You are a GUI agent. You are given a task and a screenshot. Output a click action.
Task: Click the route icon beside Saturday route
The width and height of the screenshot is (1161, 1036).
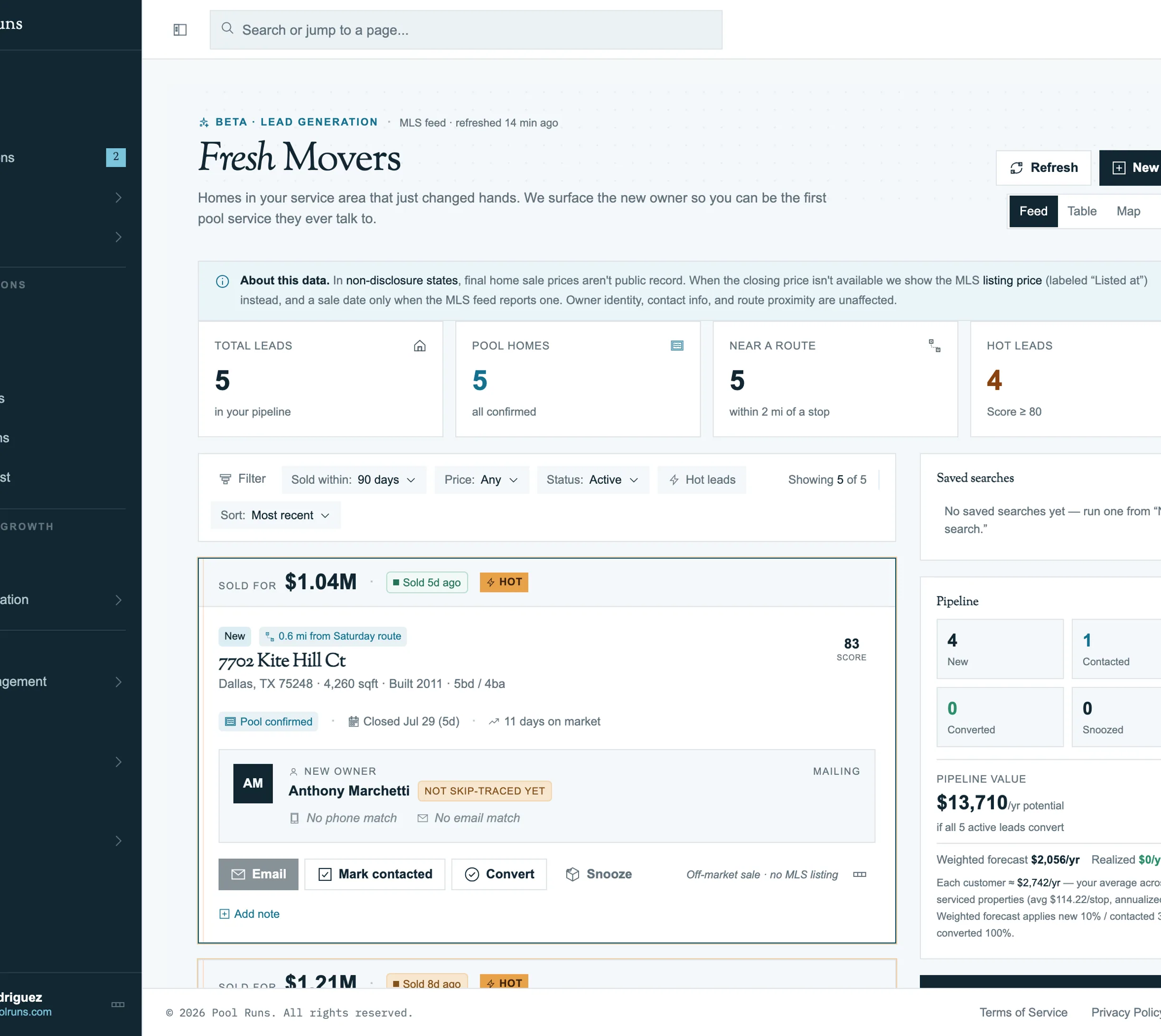point(270,636)
